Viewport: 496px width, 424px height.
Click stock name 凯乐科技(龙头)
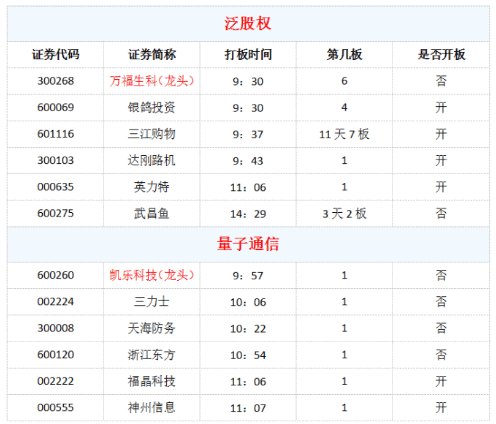pyautogui.click(x=152, y=275)
